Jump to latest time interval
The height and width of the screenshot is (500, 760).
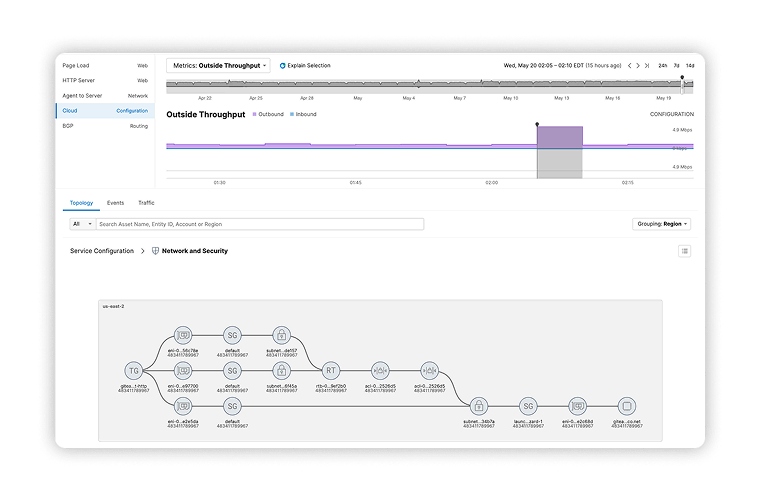click(x=647, y=65)
